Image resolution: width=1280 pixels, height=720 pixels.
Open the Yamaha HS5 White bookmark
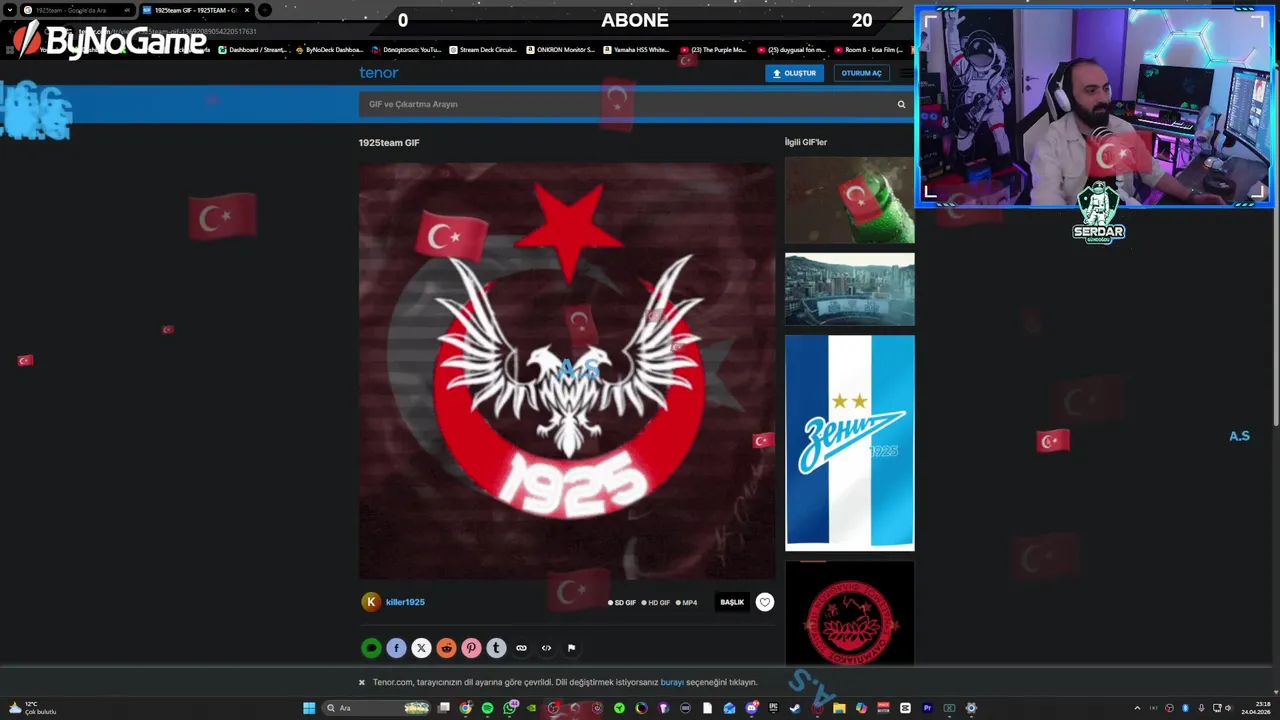point(636,49)
